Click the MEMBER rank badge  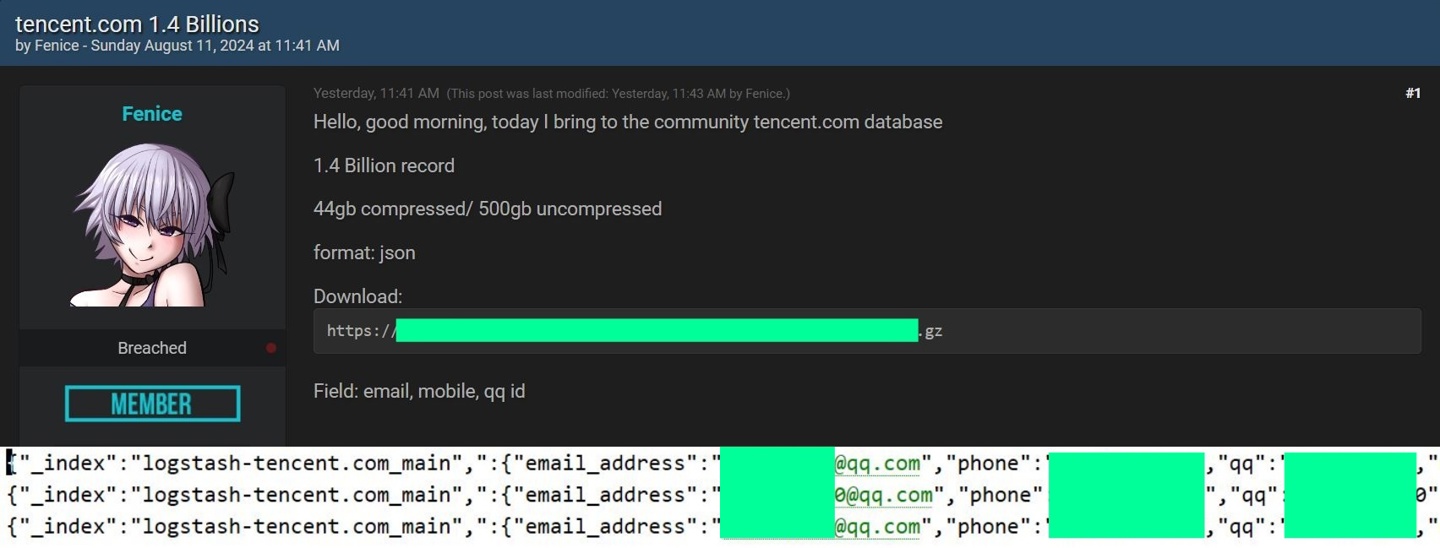(x=152, y=403)
